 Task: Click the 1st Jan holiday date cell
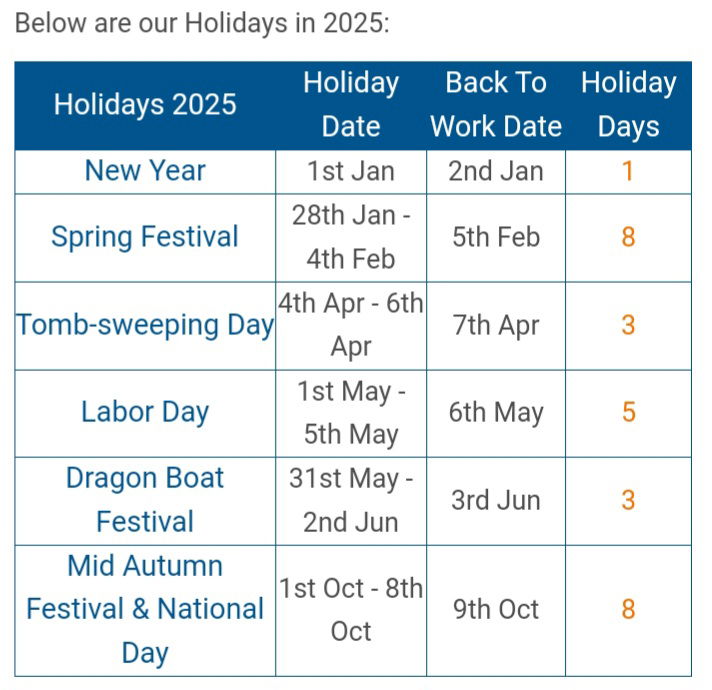point(351,170)
